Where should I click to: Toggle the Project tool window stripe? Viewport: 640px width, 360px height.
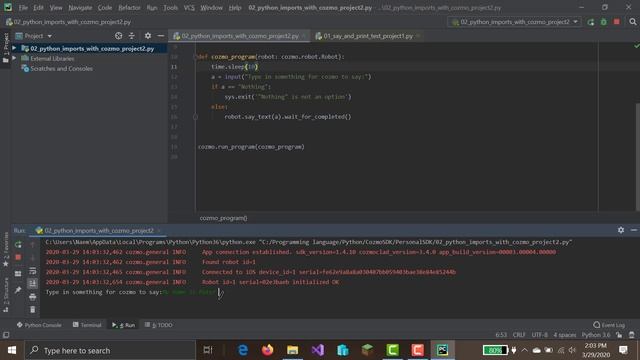tap(6, 48)
